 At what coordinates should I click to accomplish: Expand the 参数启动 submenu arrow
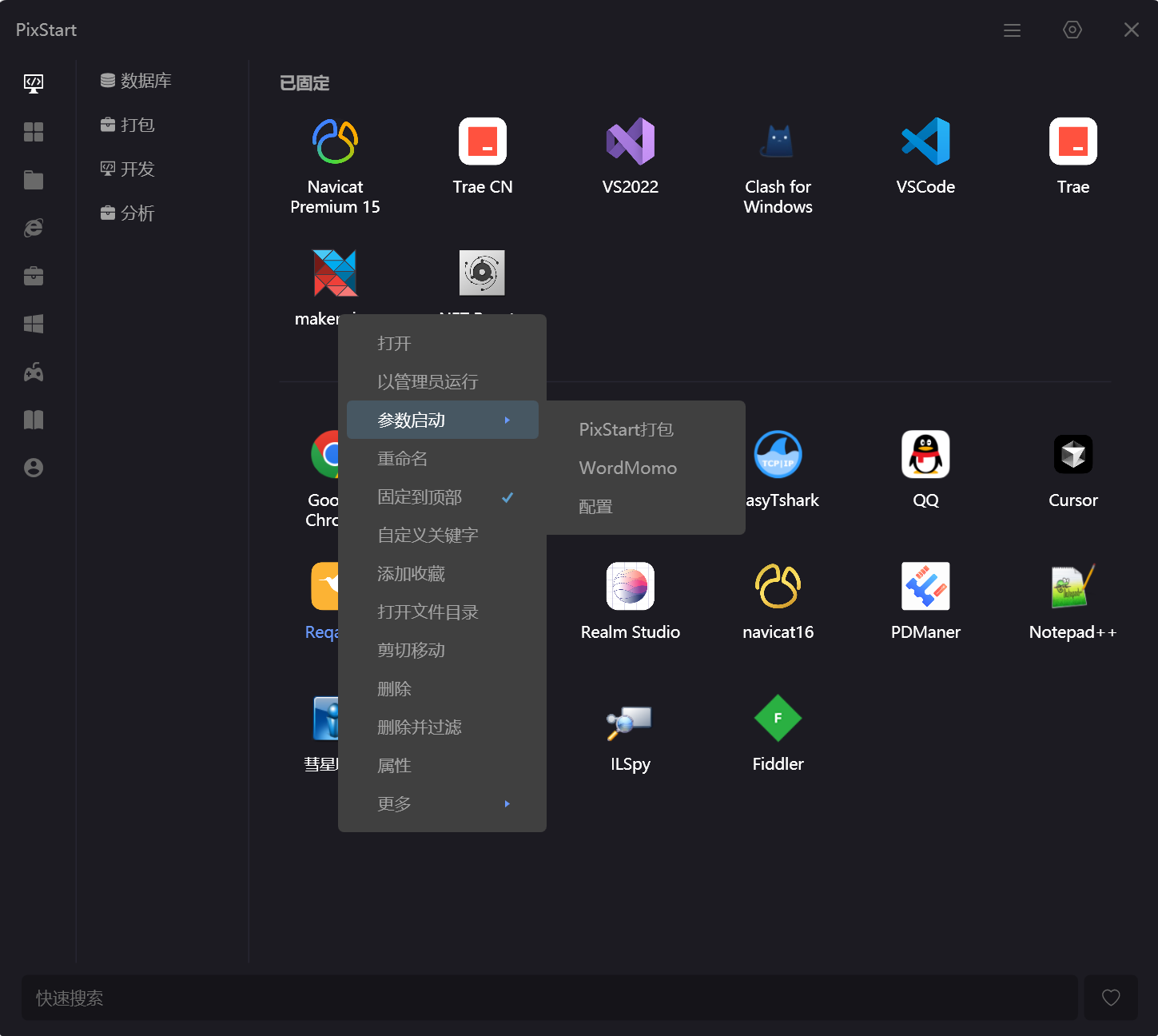[507, 420]
